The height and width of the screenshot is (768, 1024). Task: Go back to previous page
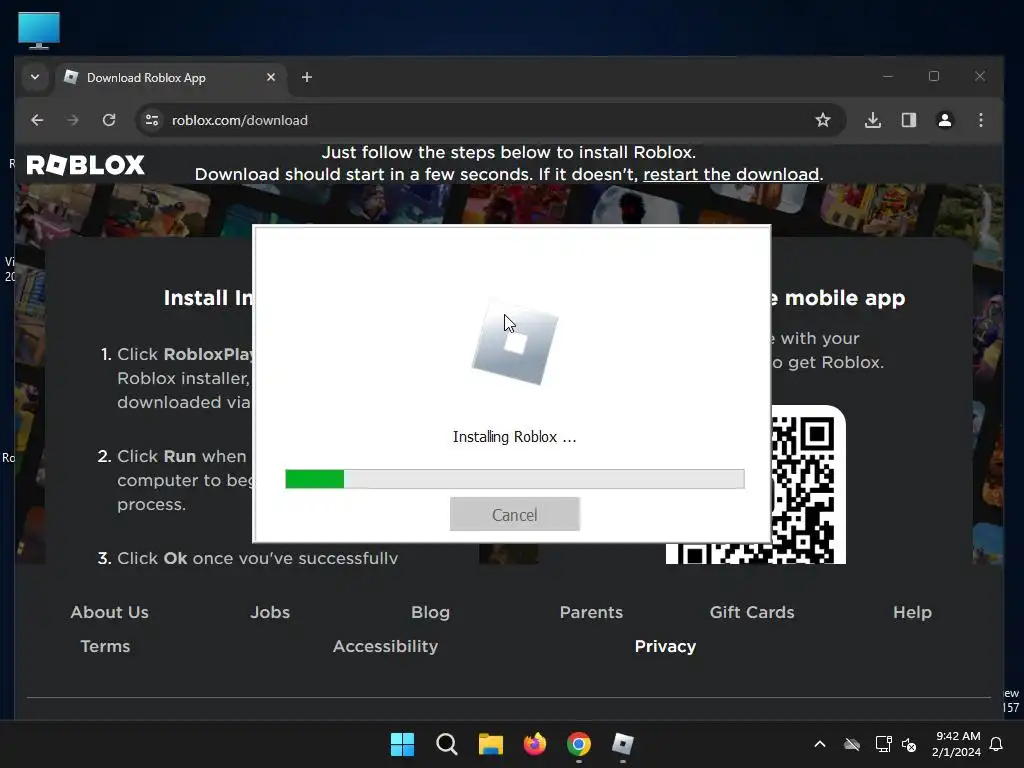coord(37,120)
